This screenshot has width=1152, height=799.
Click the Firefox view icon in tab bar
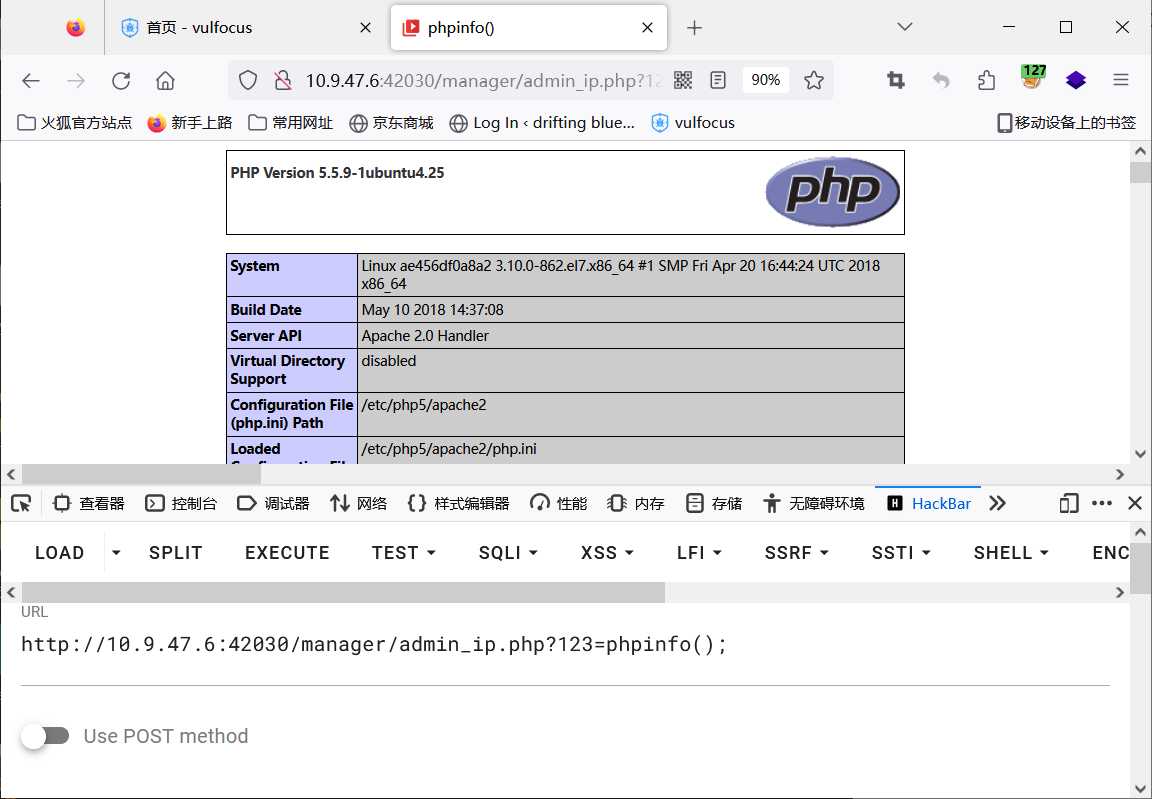[x=76, y=28]
